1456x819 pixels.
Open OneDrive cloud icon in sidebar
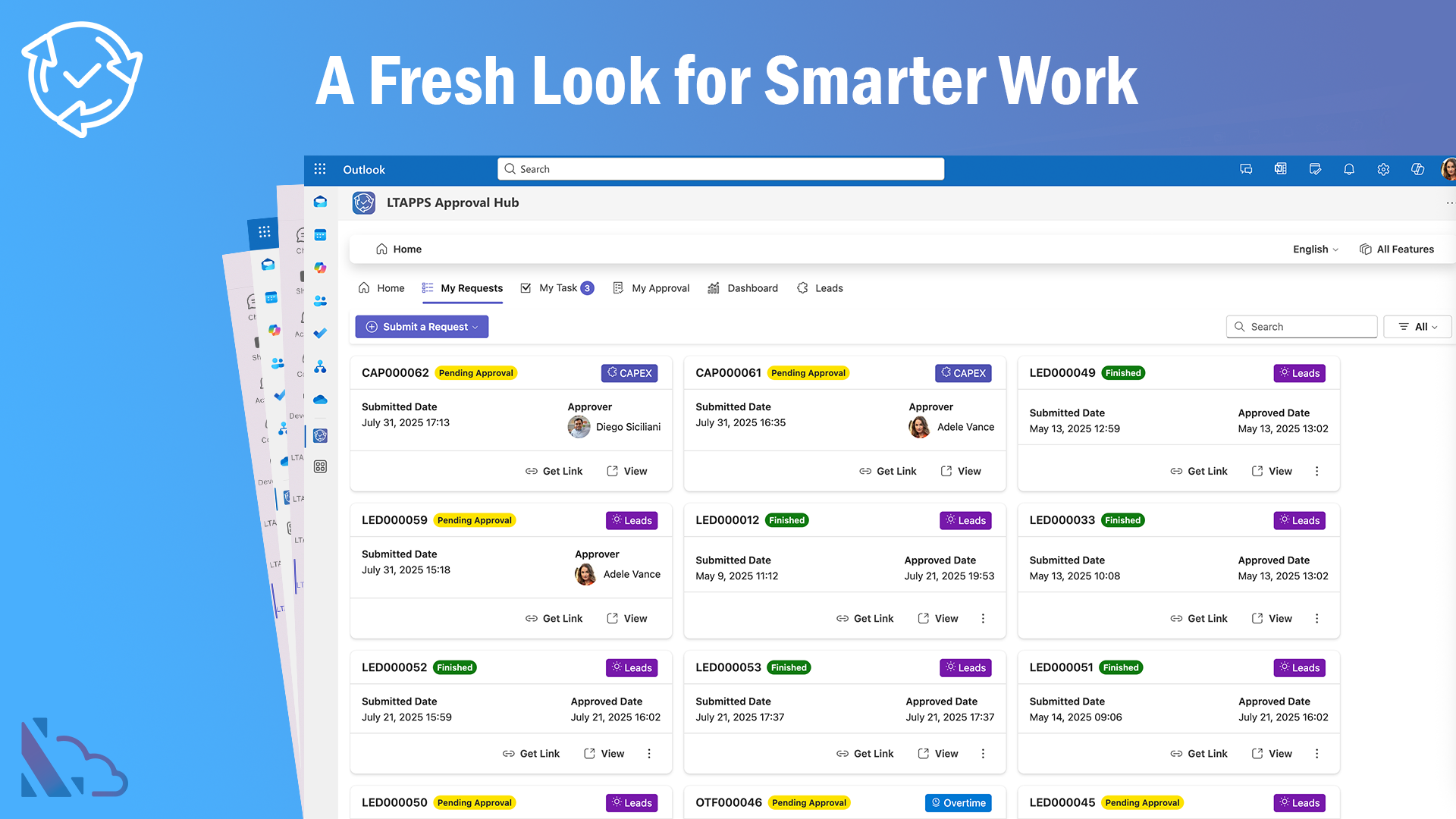[320, 400]
